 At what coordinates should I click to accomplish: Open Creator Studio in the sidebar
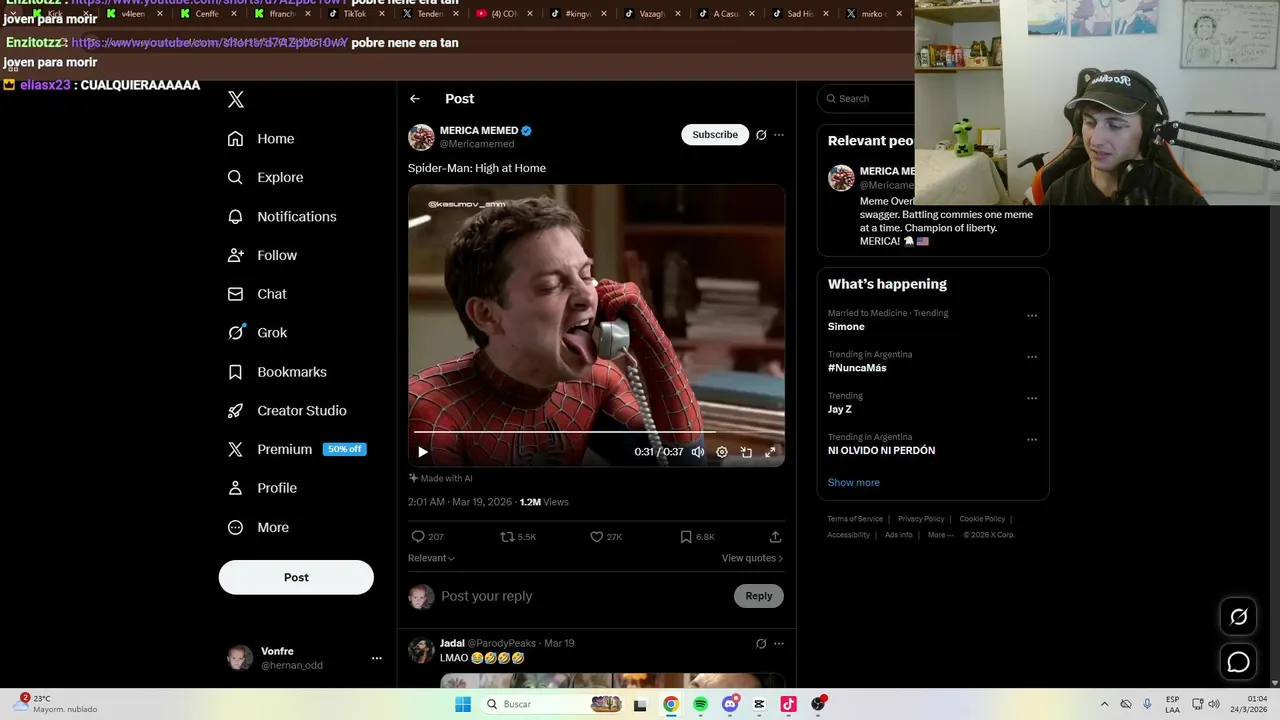click(x=287, y=411)
